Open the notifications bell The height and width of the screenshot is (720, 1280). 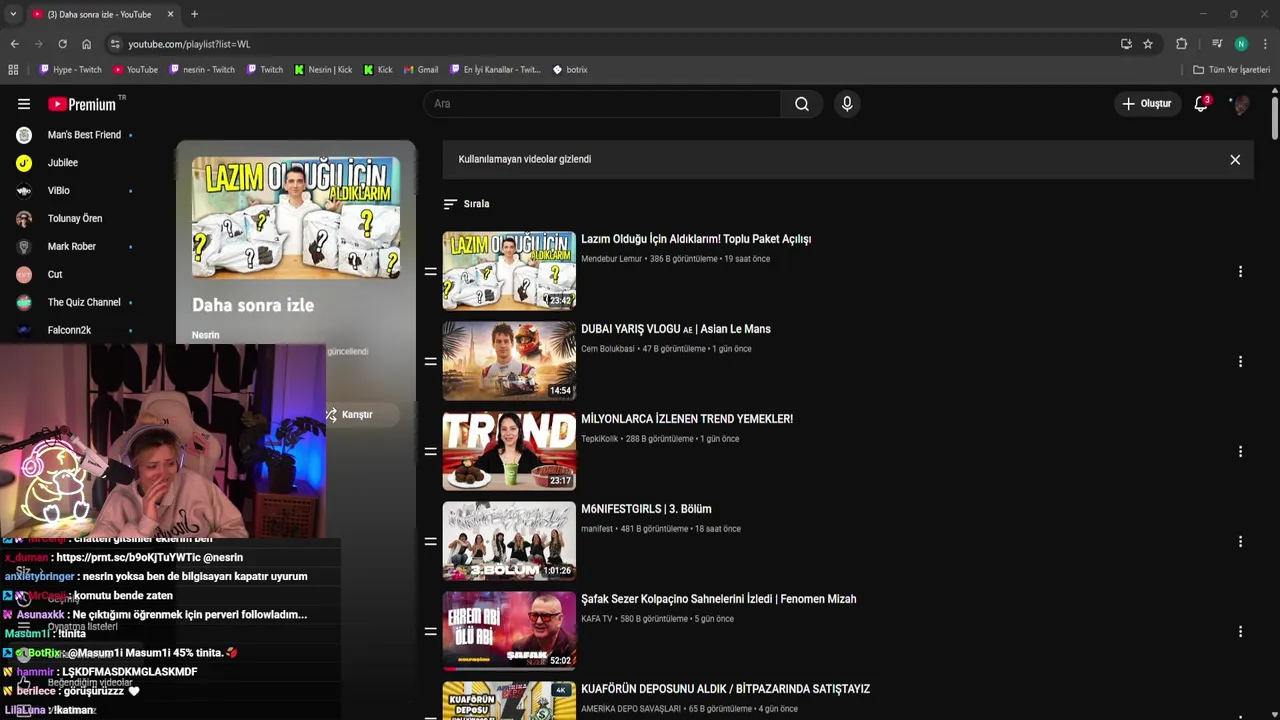pyautogui.click(x=1201, y=104)
